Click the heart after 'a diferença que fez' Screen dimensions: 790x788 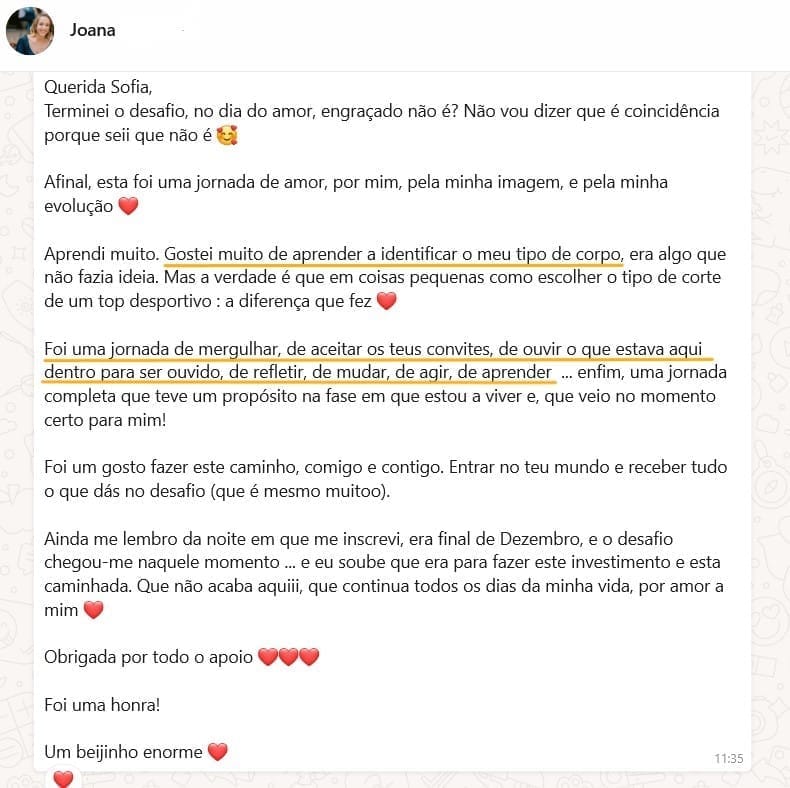(x=386, y=301)
